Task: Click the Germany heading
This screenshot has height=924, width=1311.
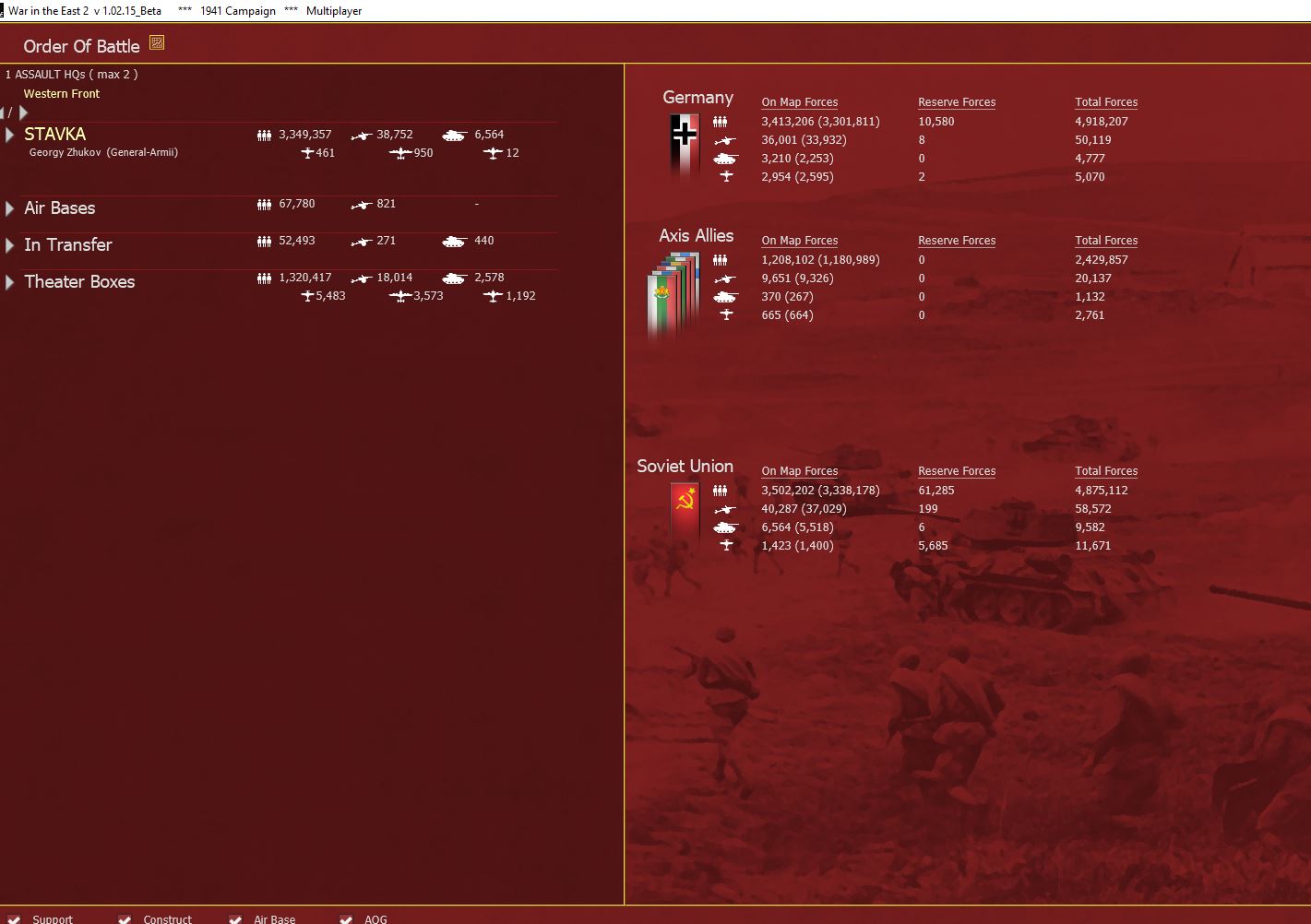Action: (697, 98)
